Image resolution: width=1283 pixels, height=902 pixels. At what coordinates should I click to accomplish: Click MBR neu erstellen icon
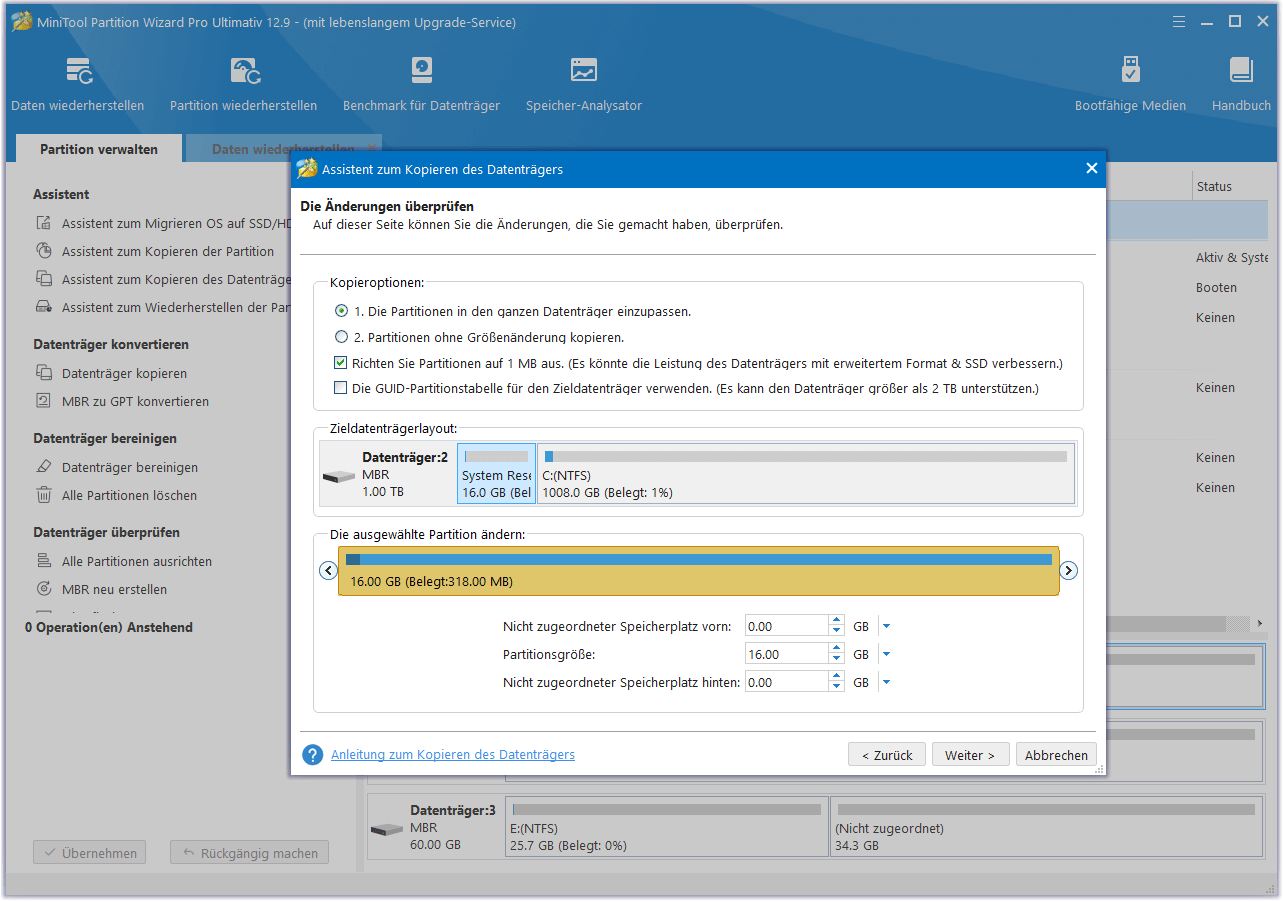click(44, 590)
